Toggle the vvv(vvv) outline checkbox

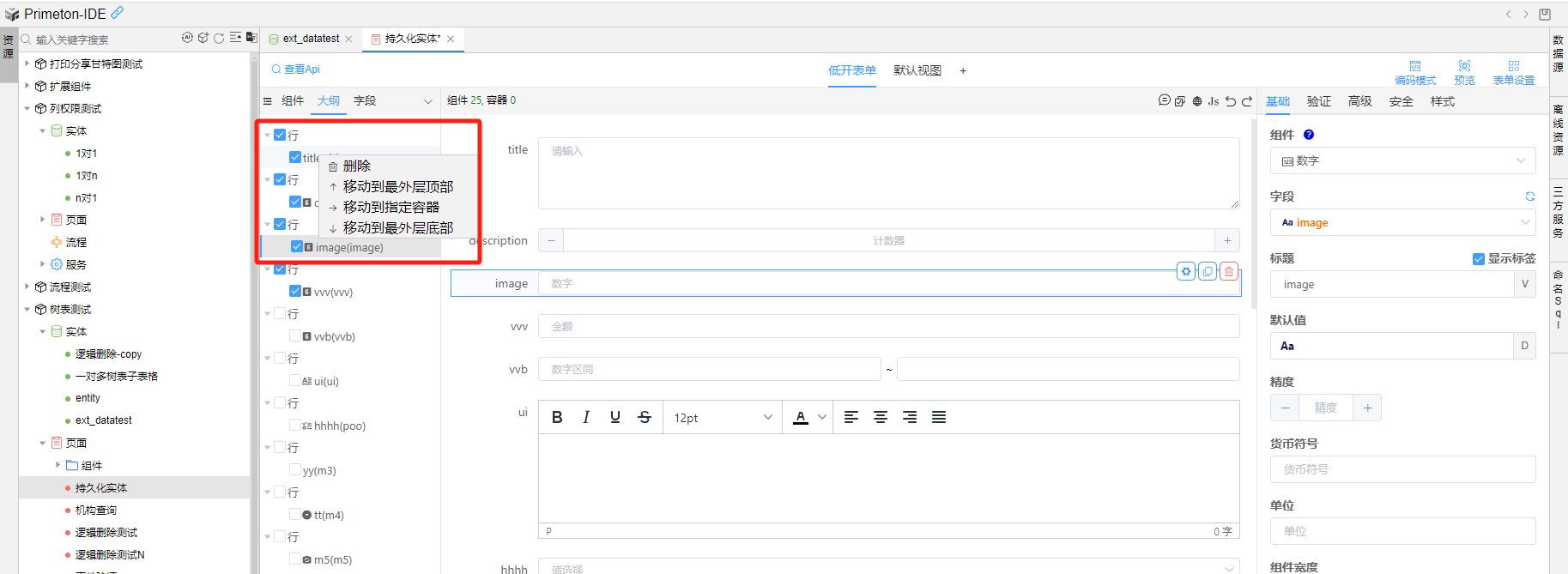(x=295, y=292)
